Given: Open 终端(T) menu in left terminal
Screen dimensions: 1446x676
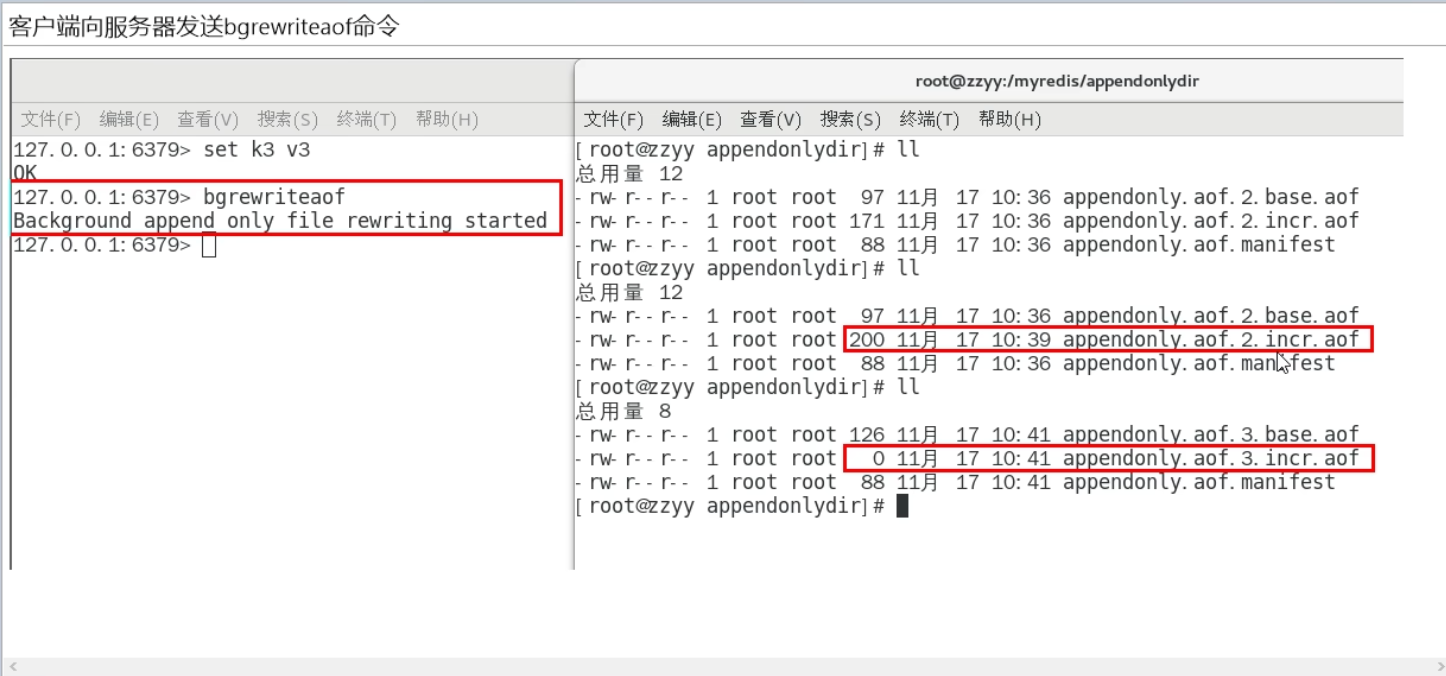Looking at the screenshot, I should pos(367,120).
